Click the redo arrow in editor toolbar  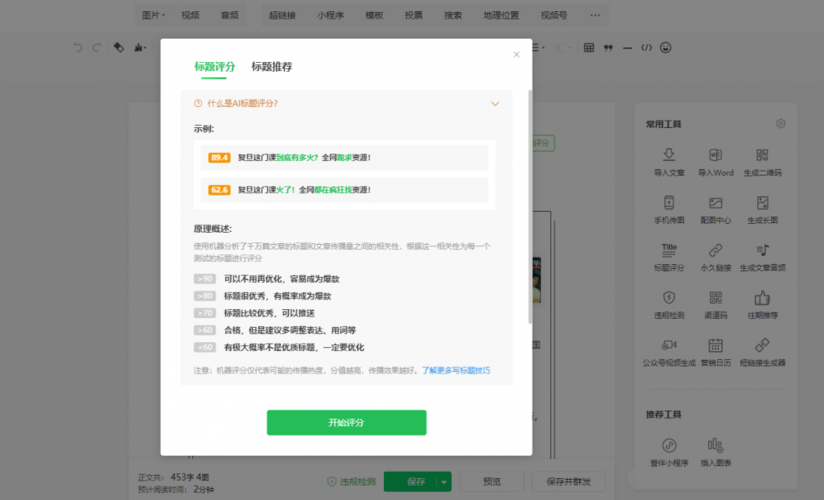coord(97,48)
